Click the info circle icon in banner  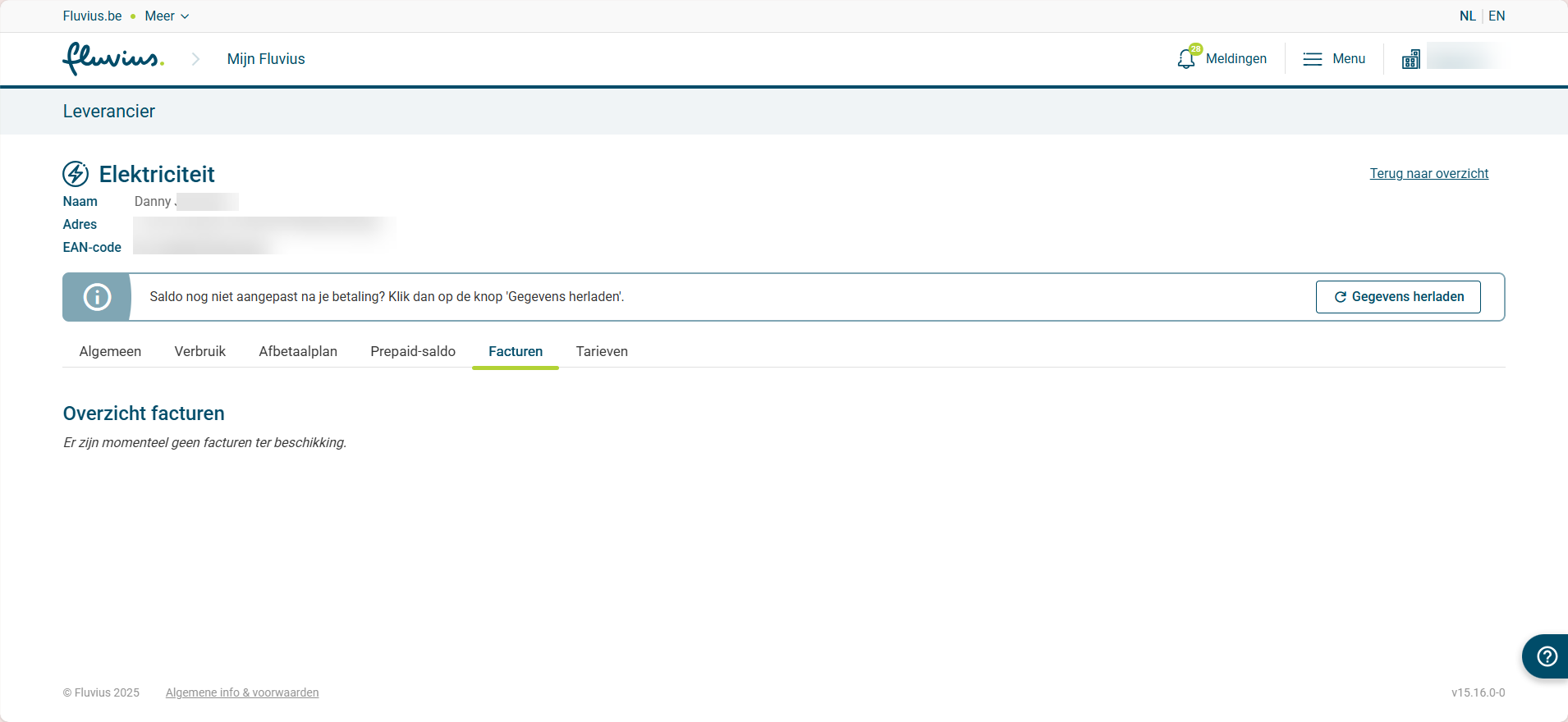97,297
